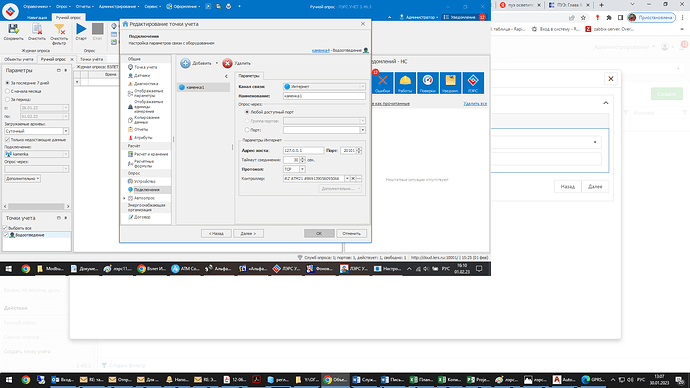Click the Уведомления bell indicator with the red badge
The width and height of the screenshot is (690, 388).
click(464, 17)
